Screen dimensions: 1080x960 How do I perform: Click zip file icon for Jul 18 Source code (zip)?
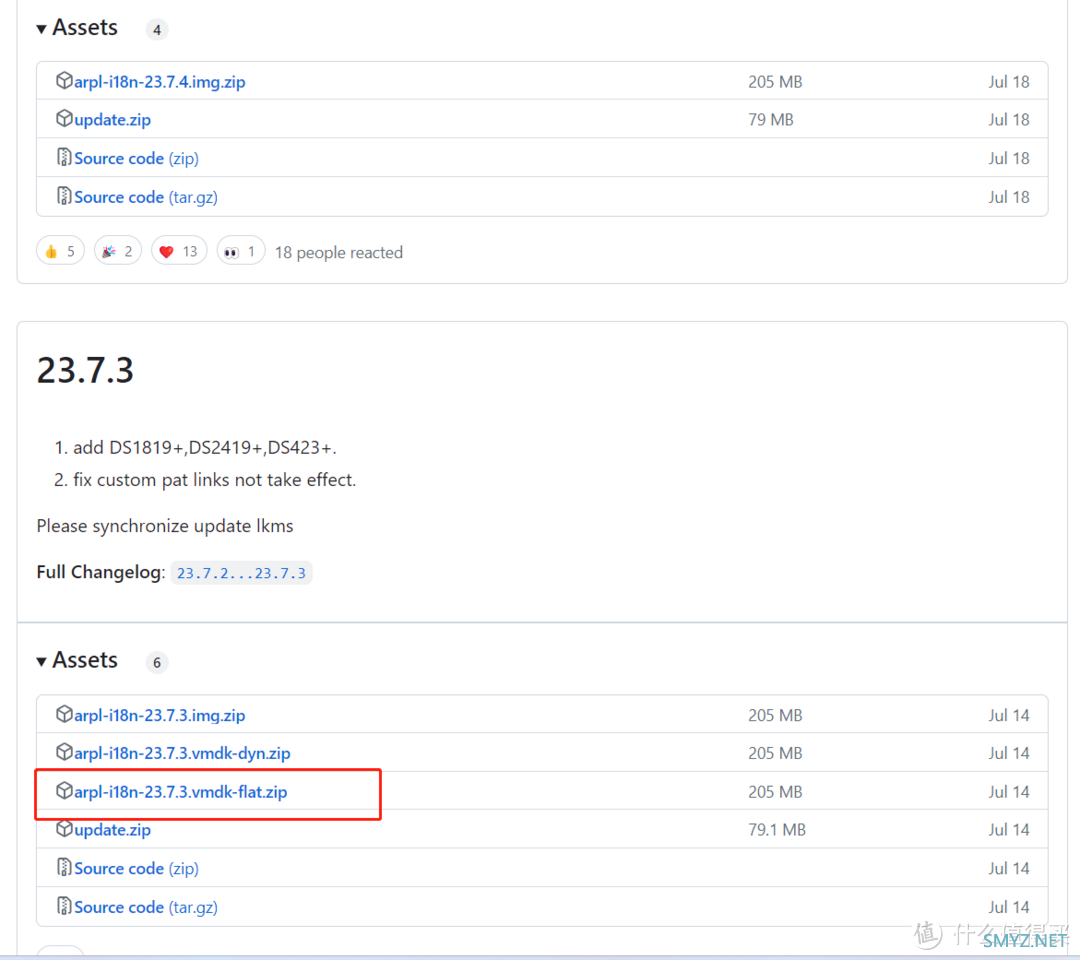[x=64, y=157]
